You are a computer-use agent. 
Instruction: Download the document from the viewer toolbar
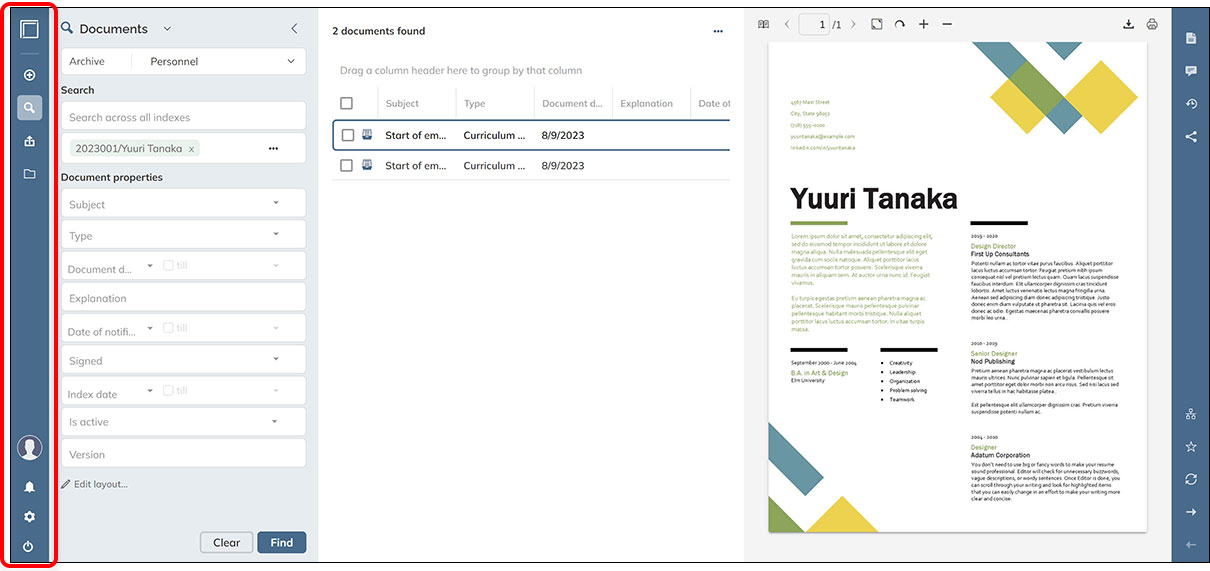click(1129, 25)
